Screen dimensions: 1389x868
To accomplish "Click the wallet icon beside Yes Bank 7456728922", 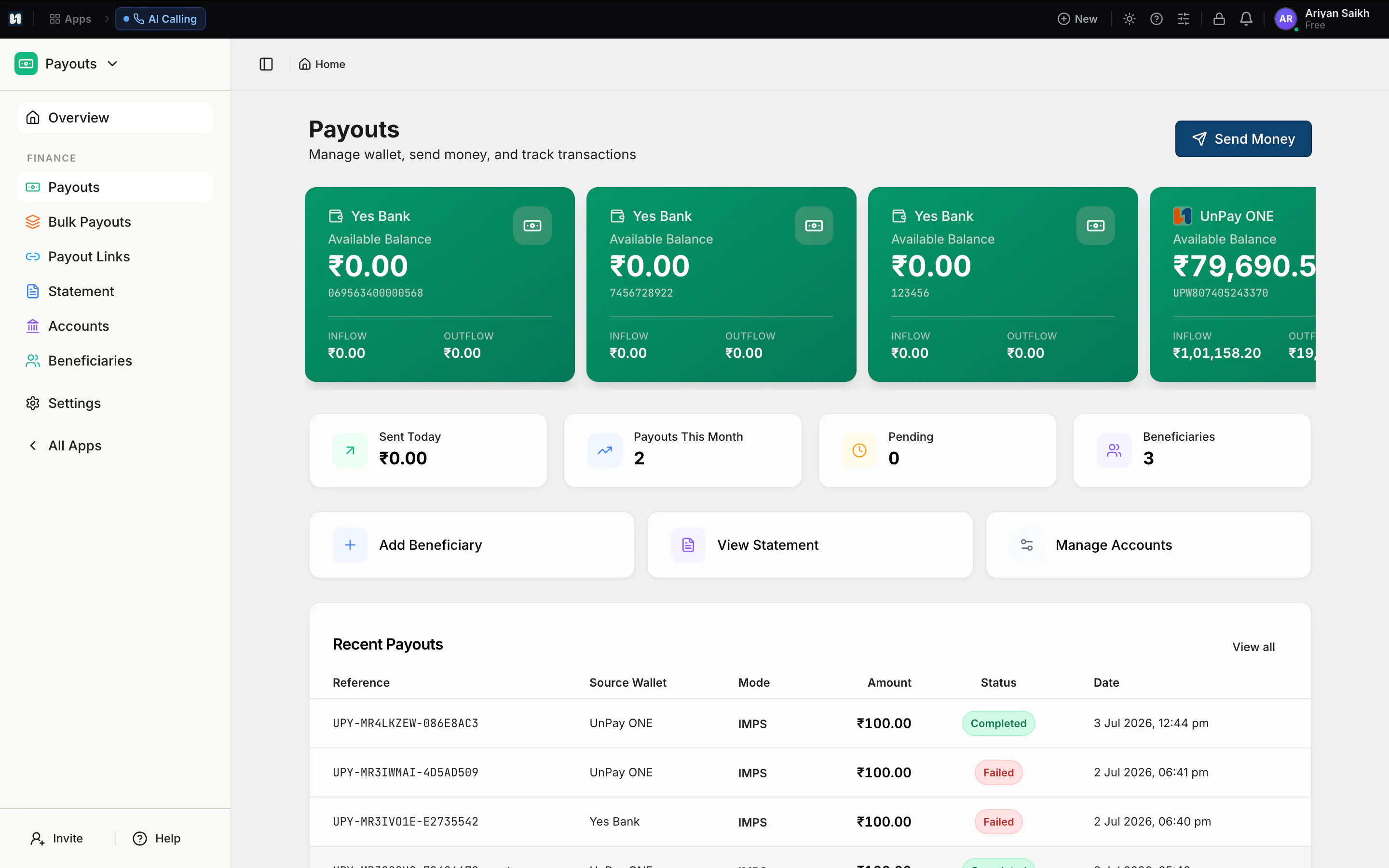I will (x=617, y=216).
